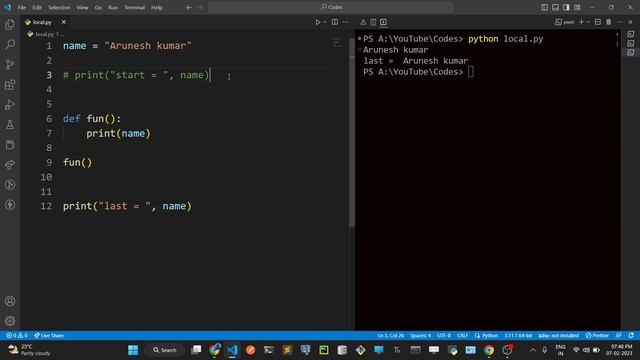The height and width of the screenshot is (360, 640).
Task: Open the Selection menu
Action: [x=59, y=7]
